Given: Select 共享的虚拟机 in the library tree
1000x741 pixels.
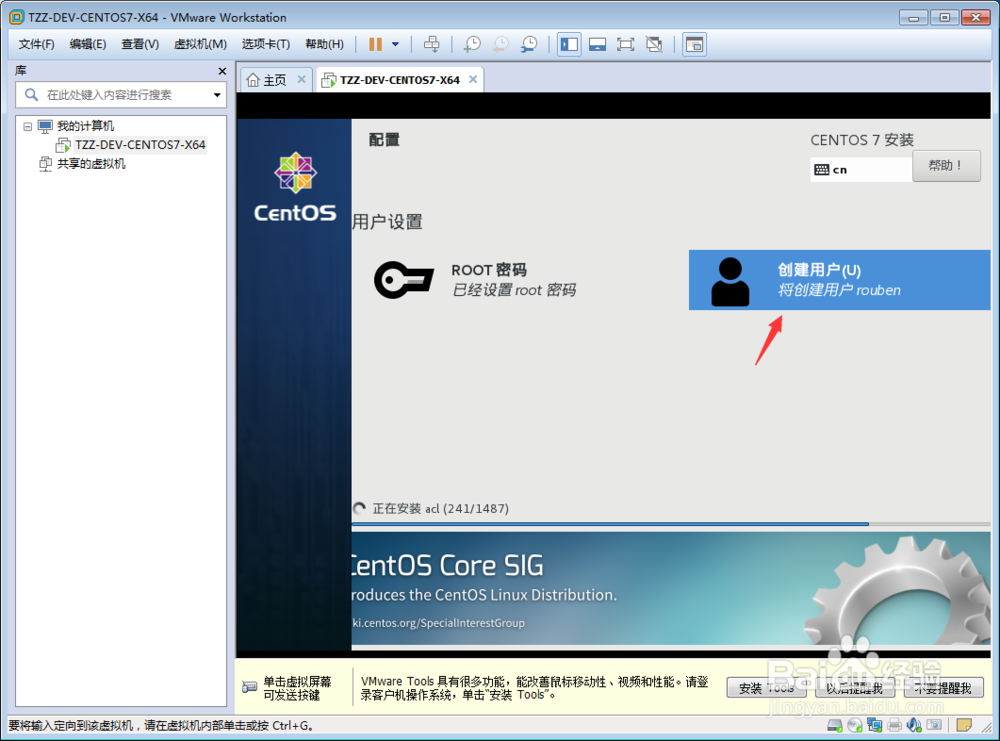Looking at the screenshot, I should click(x=91, y=164).
